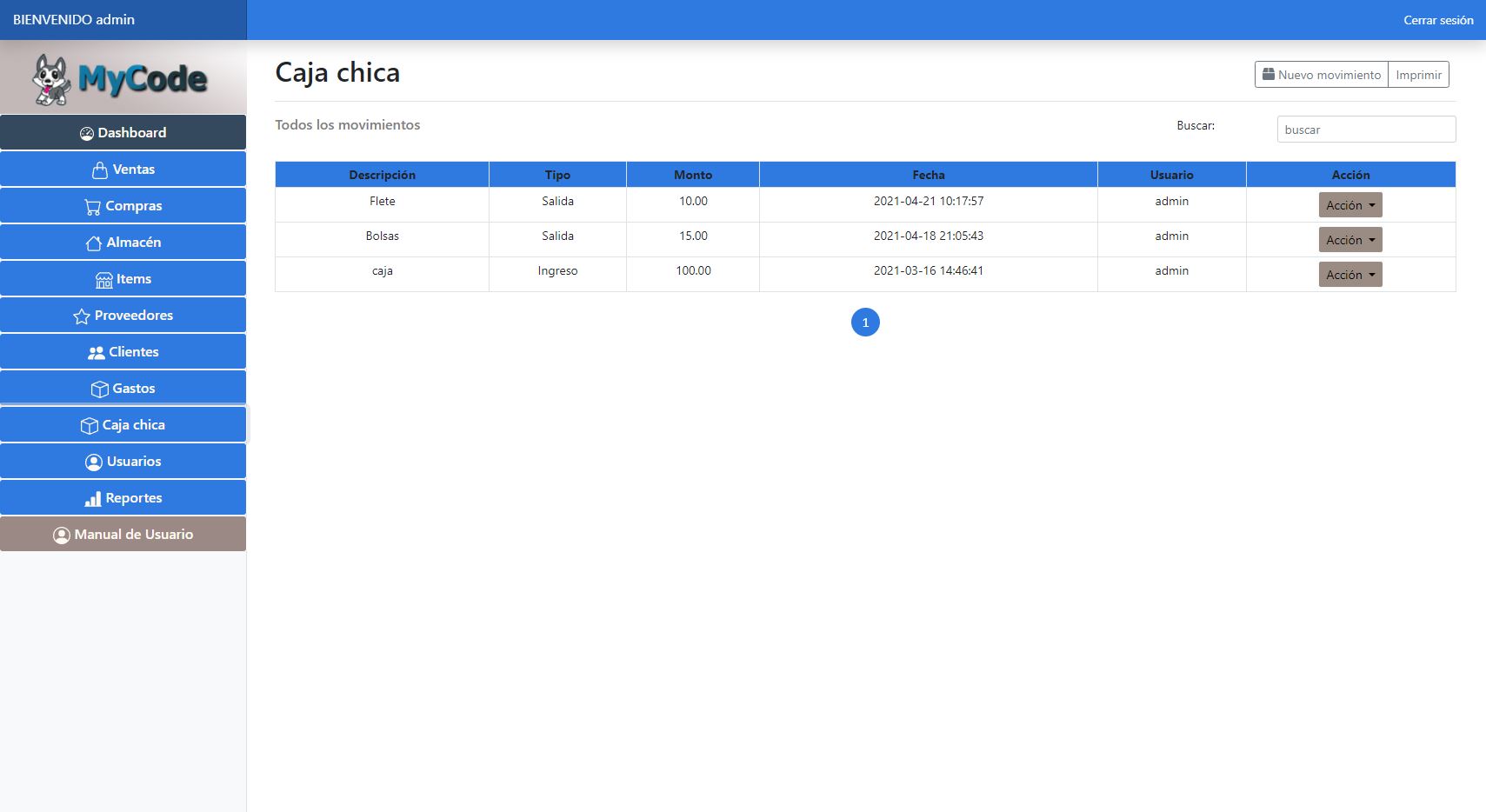Click the house icon for Almacén

94,243
